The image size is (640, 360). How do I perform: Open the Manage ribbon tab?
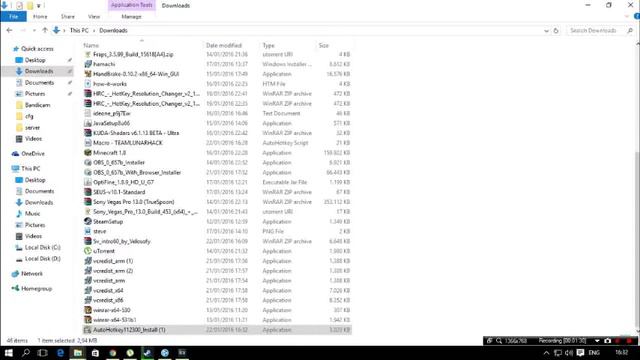[x=131, y=17]
